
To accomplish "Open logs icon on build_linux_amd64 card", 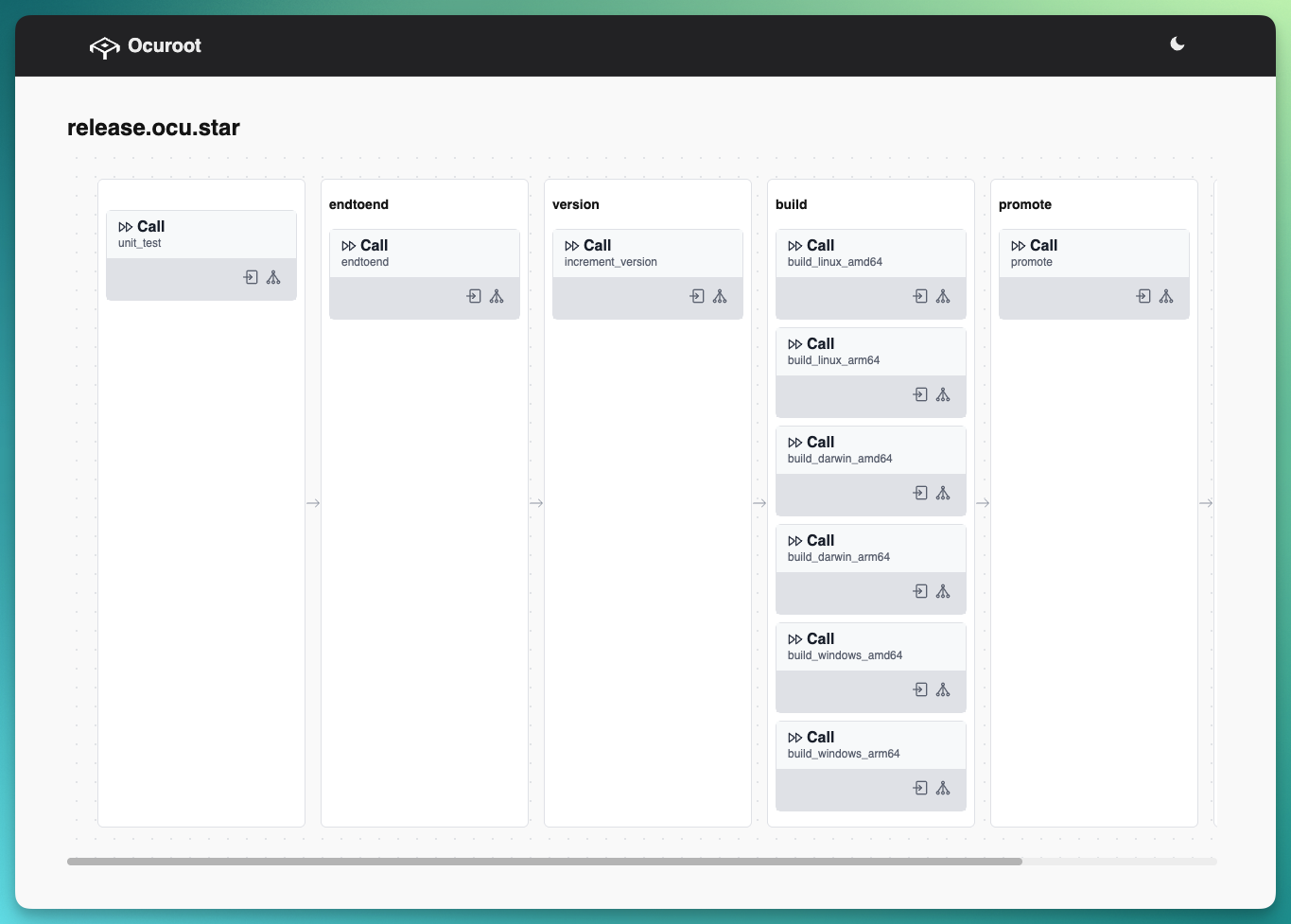I will 920,296.
